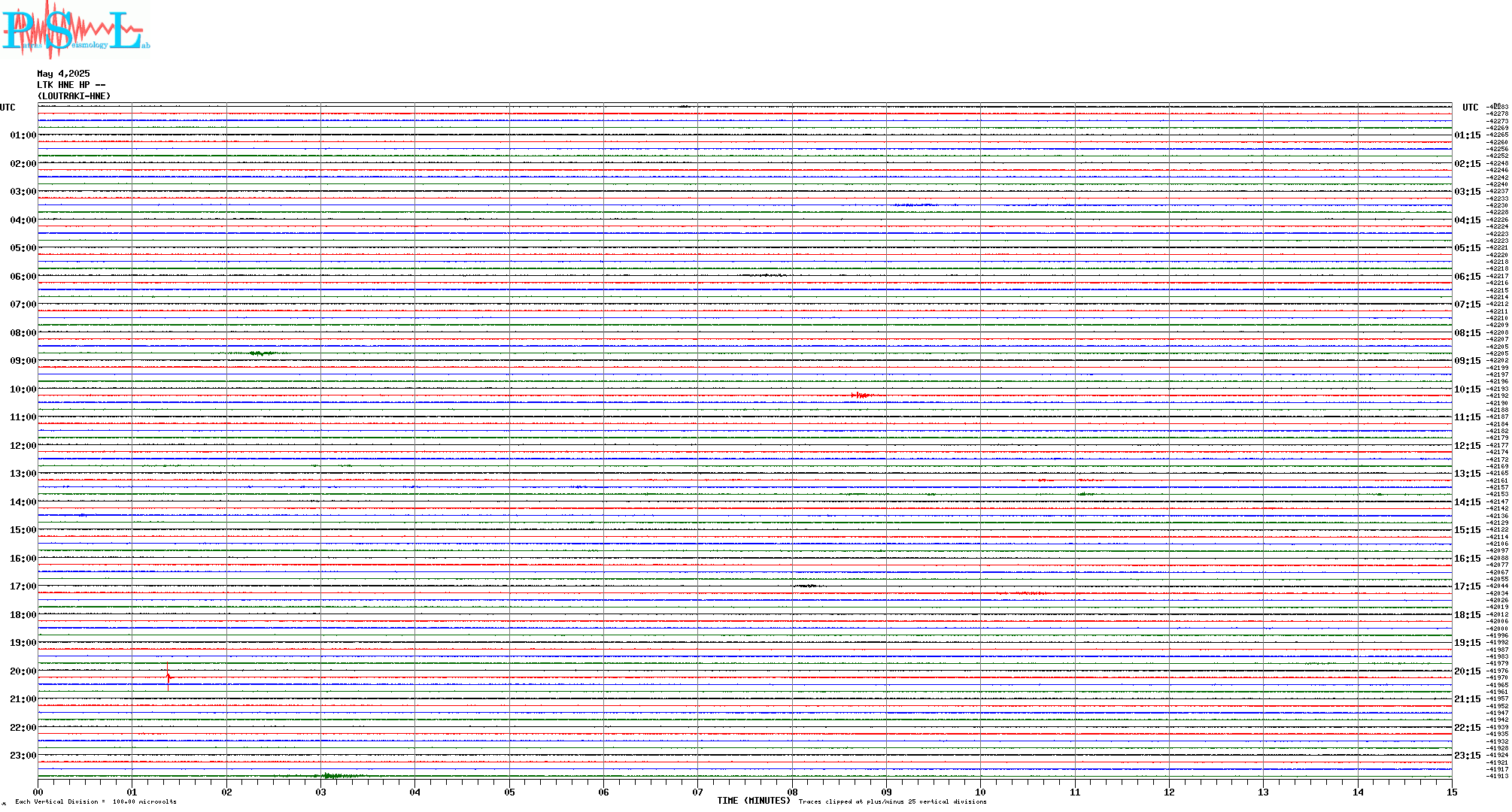The width and height of the screenshot is (1512, 812).
Task: Click the large red spike on the 20:15 trace
Action: click(168, 677)
